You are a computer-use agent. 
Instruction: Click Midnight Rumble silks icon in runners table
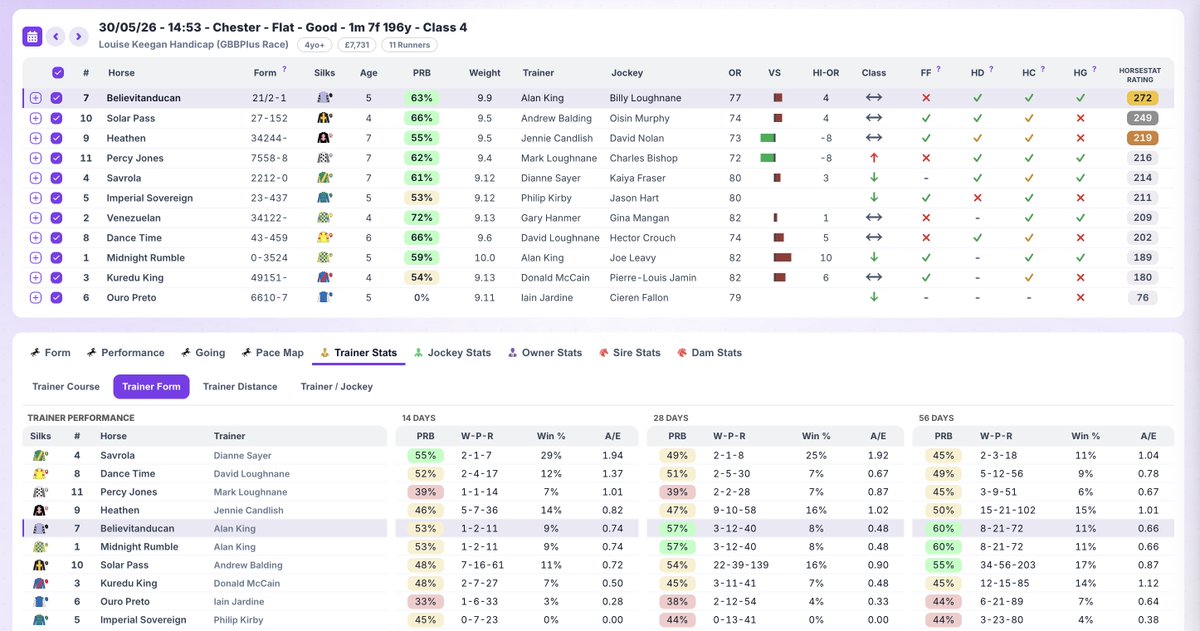325,258
